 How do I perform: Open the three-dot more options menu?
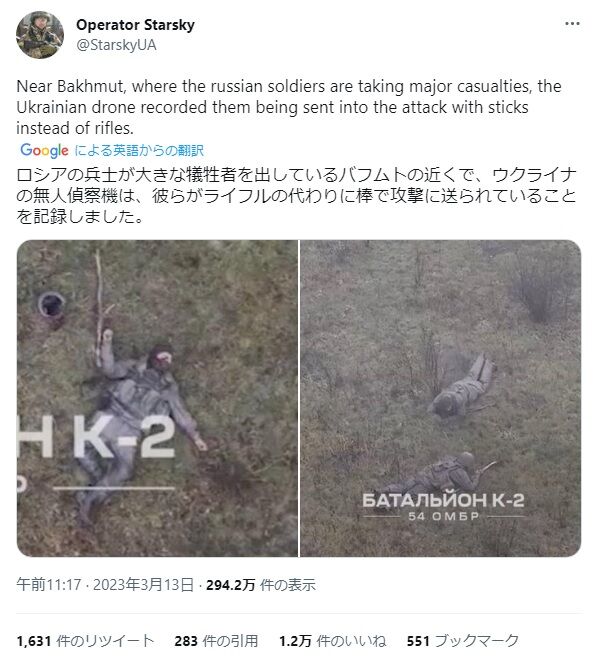[x=572, y=24]
